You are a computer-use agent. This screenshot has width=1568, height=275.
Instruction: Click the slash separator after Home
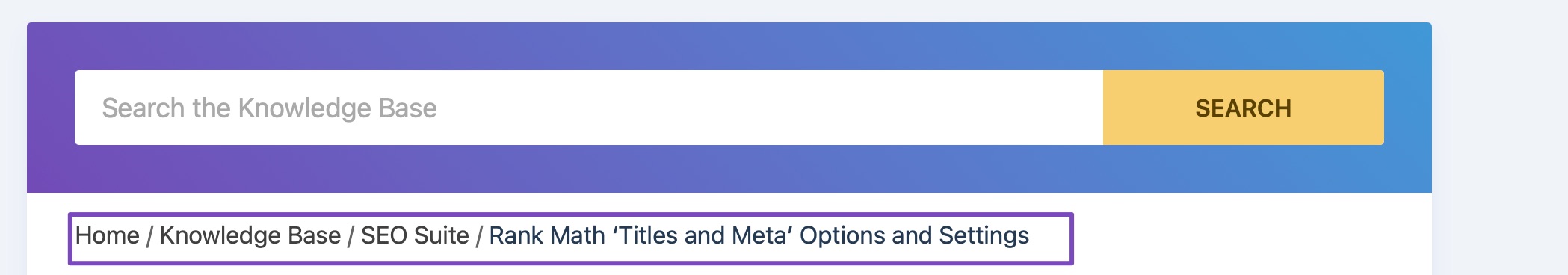click(149, 236)
